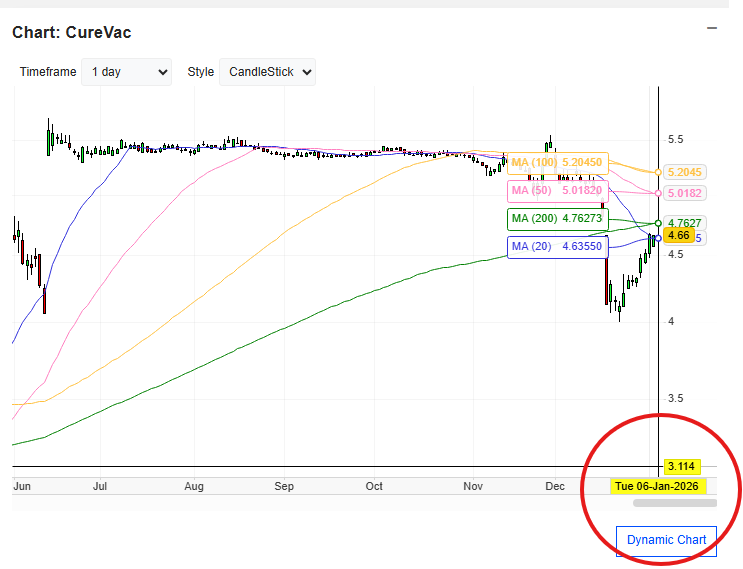Viewport: 743px width, 569px height.
Task: Click the orange 5.2045 price axis tag
Action: pos(685,172)
